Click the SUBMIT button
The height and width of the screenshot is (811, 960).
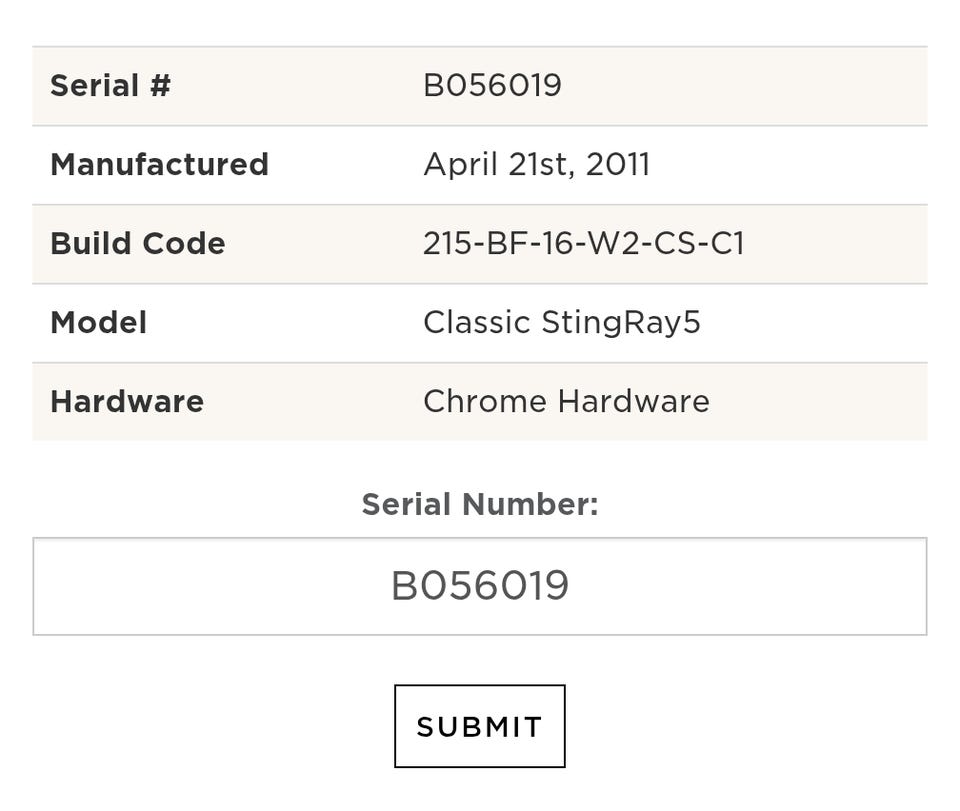pyautogui.click(x=479, y=726)
